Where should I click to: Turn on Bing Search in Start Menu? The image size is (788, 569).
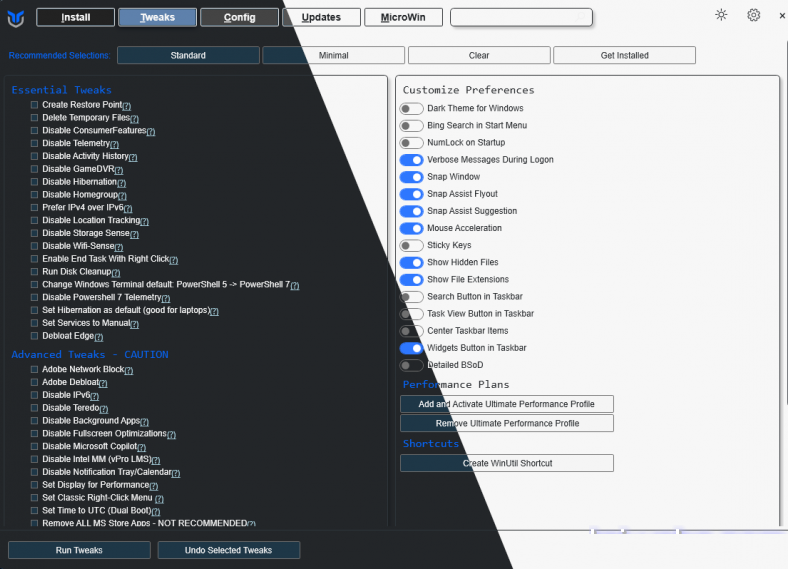click(x=411, y=126)
